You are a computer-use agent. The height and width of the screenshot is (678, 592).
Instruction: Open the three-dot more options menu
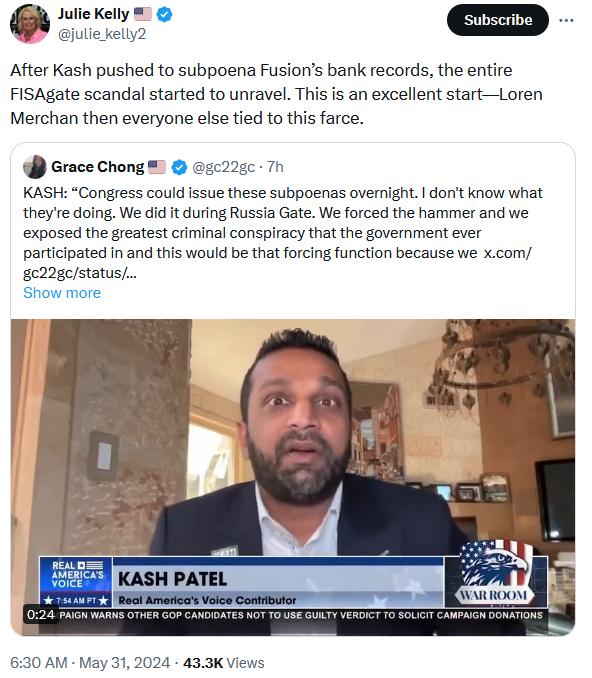pos(566,20)
